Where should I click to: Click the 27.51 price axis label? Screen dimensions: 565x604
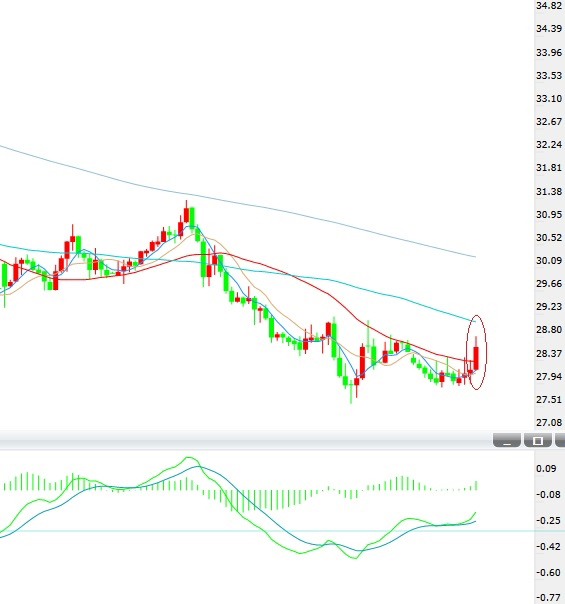(549, 399)
